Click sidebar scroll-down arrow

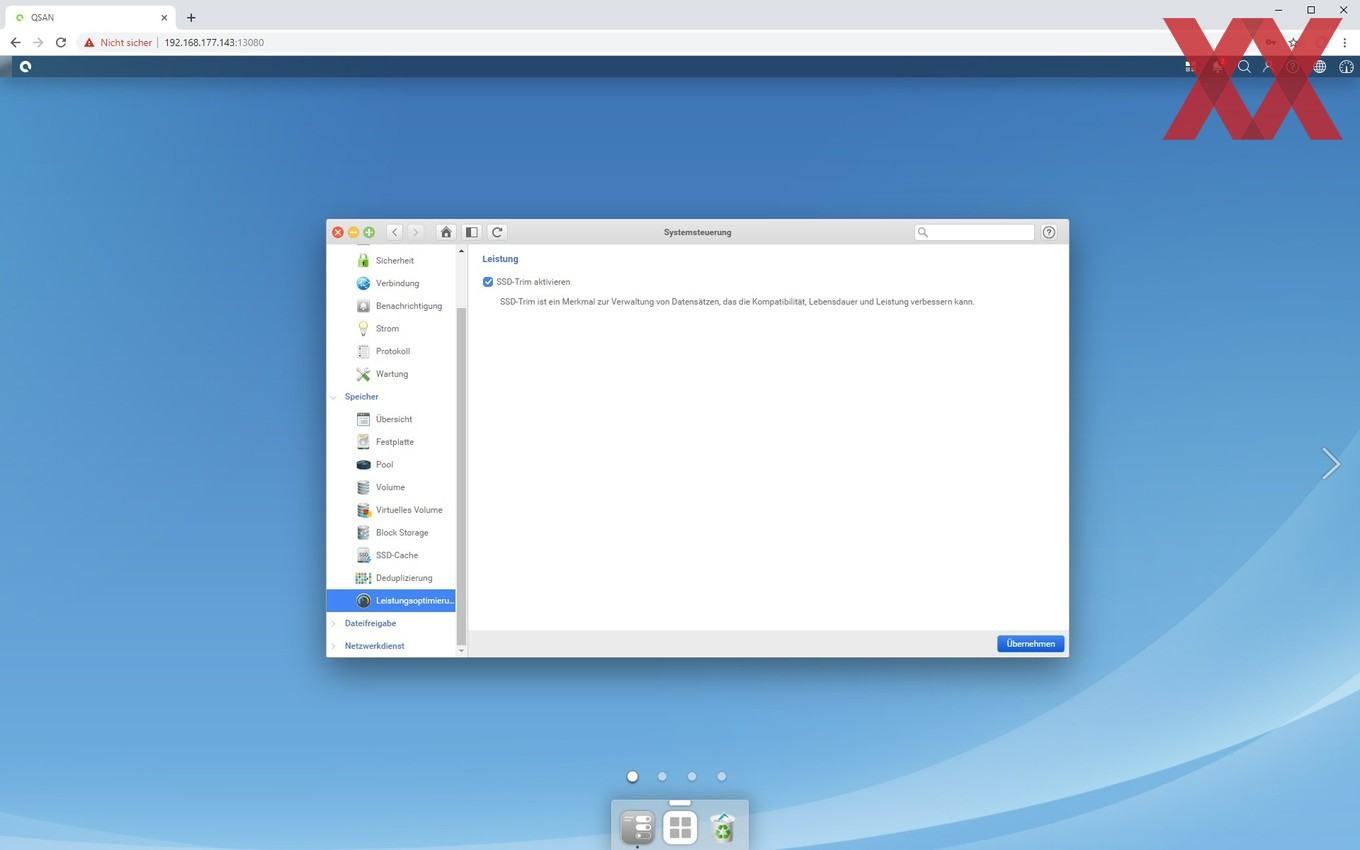[461, 651]
